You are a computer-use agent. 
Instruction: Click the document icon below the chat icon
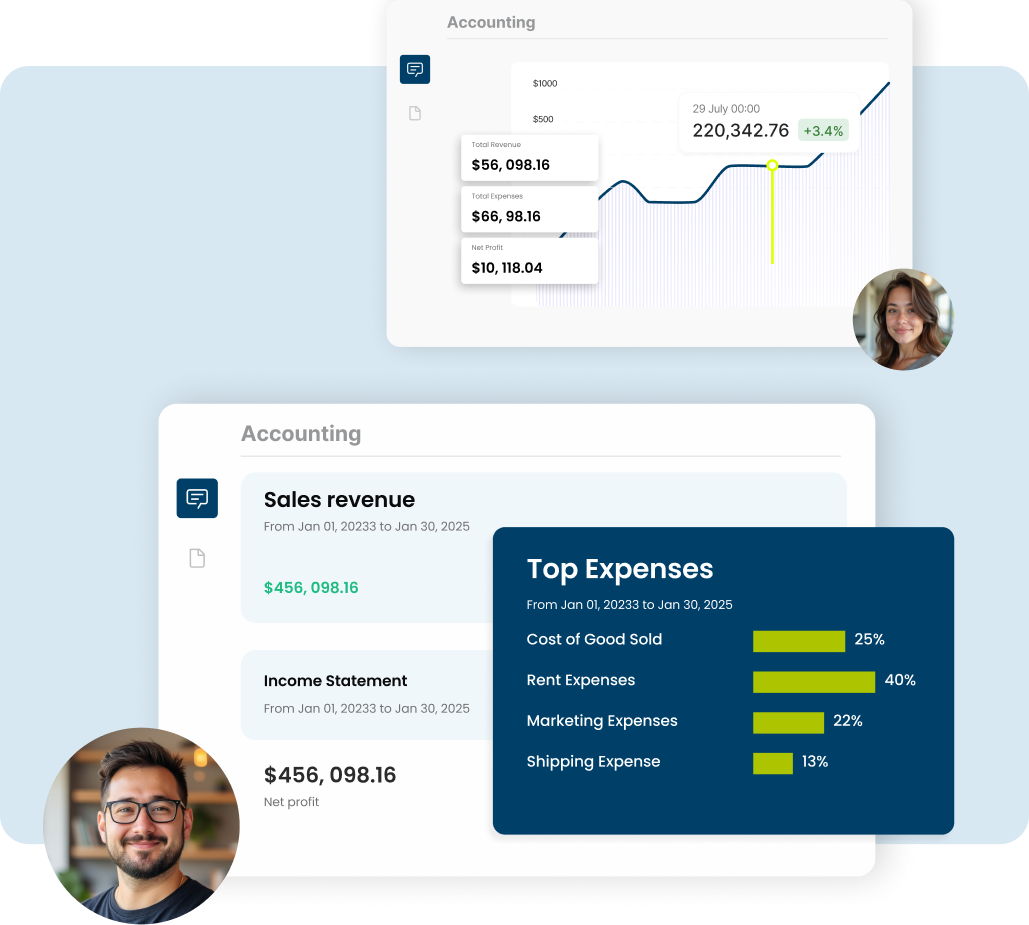197,558
